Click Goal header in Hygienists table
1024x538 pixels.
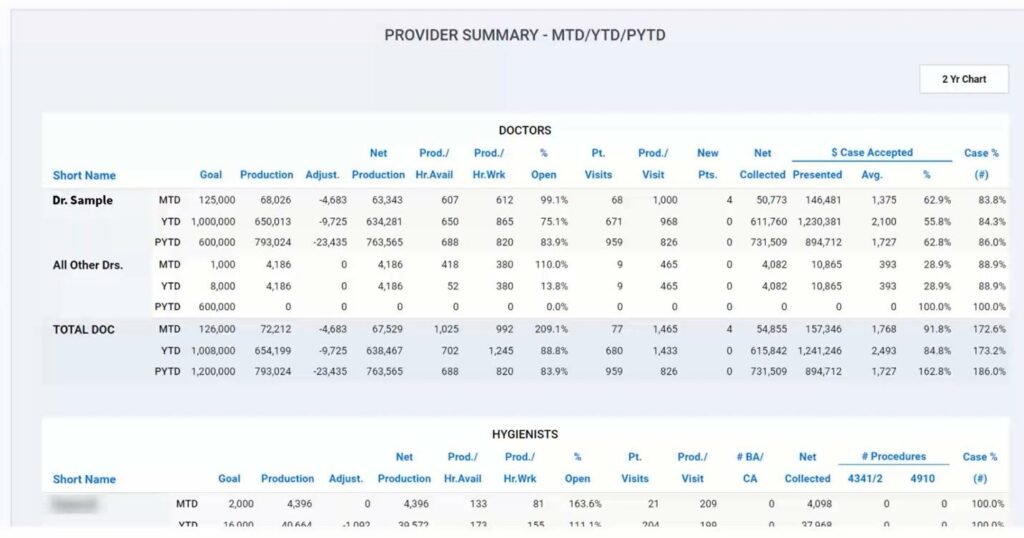pos(229,479)
